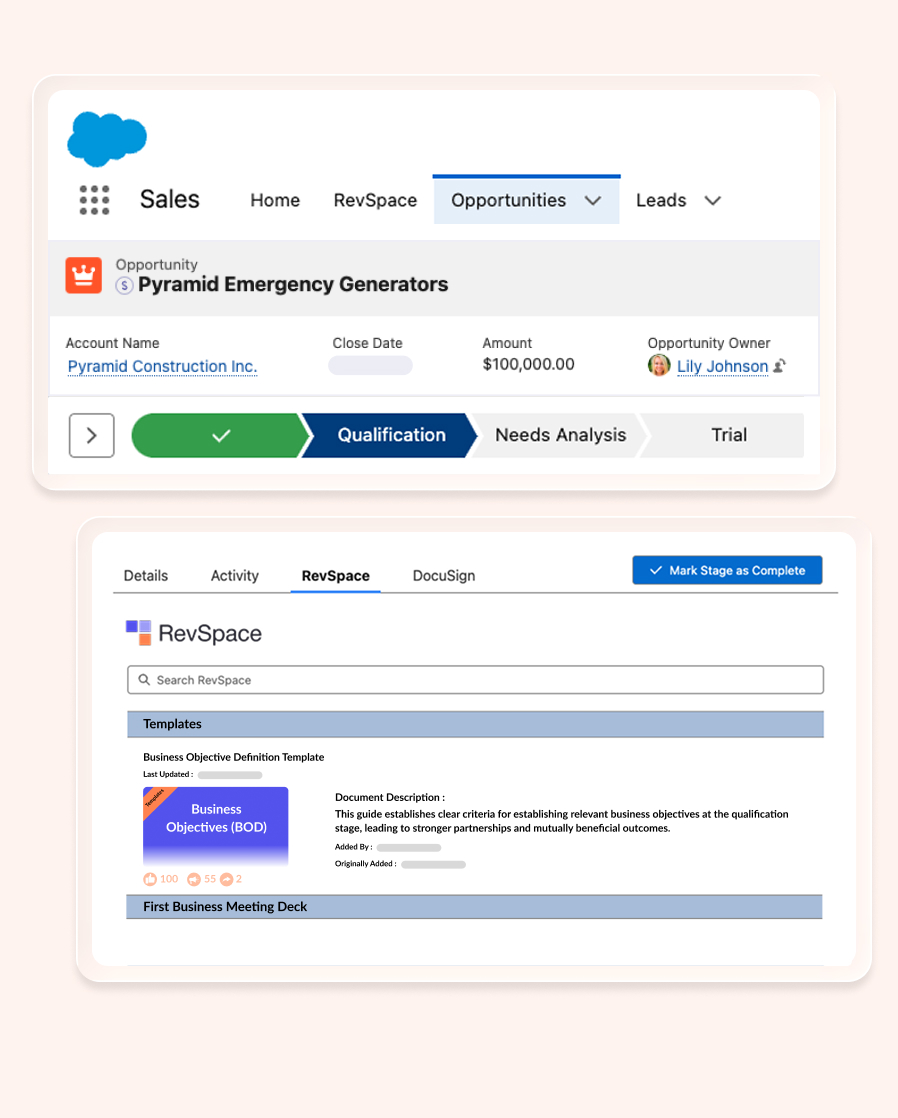Click Lily Johnson's avatar picture
The width and height of the screenshot is (898, 1118).
(x=659, y=366)
